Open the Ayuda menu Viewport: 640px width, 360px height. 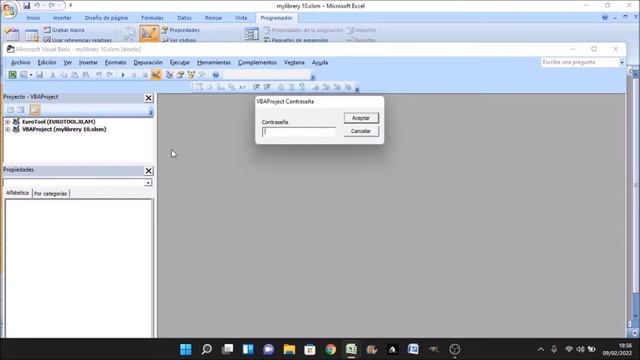[320, 62]
